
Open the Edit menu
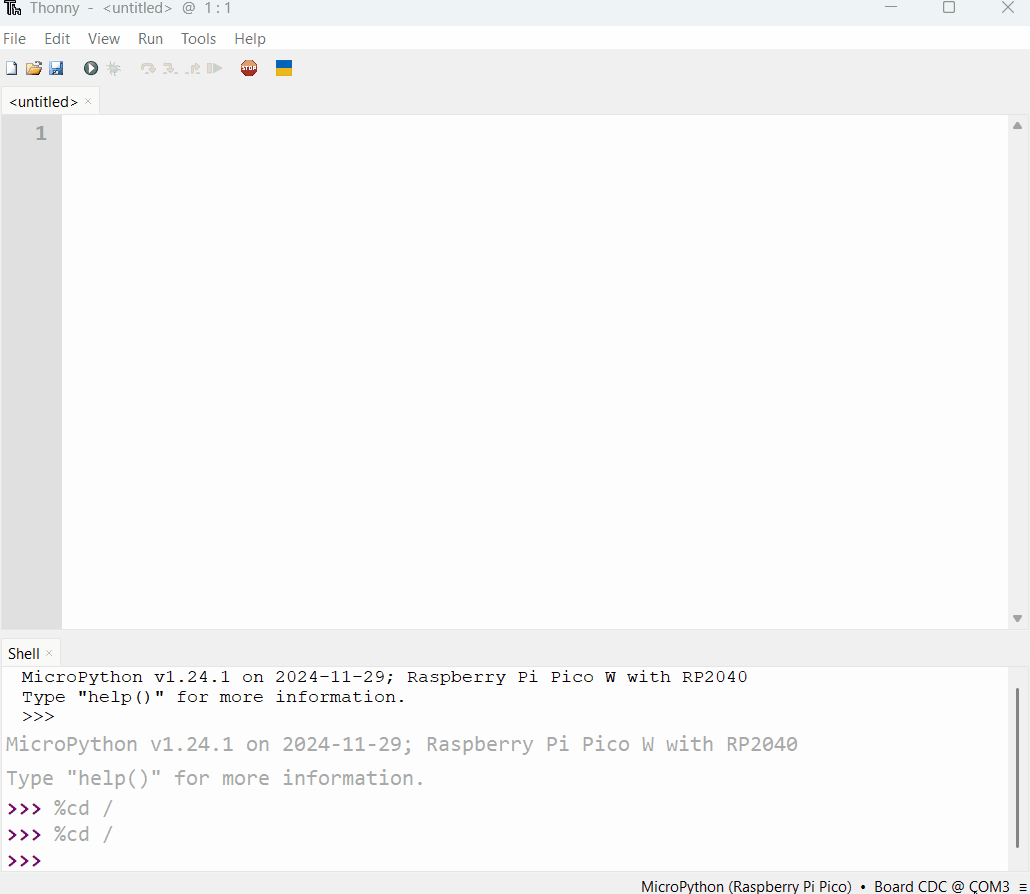coord(57,39)
